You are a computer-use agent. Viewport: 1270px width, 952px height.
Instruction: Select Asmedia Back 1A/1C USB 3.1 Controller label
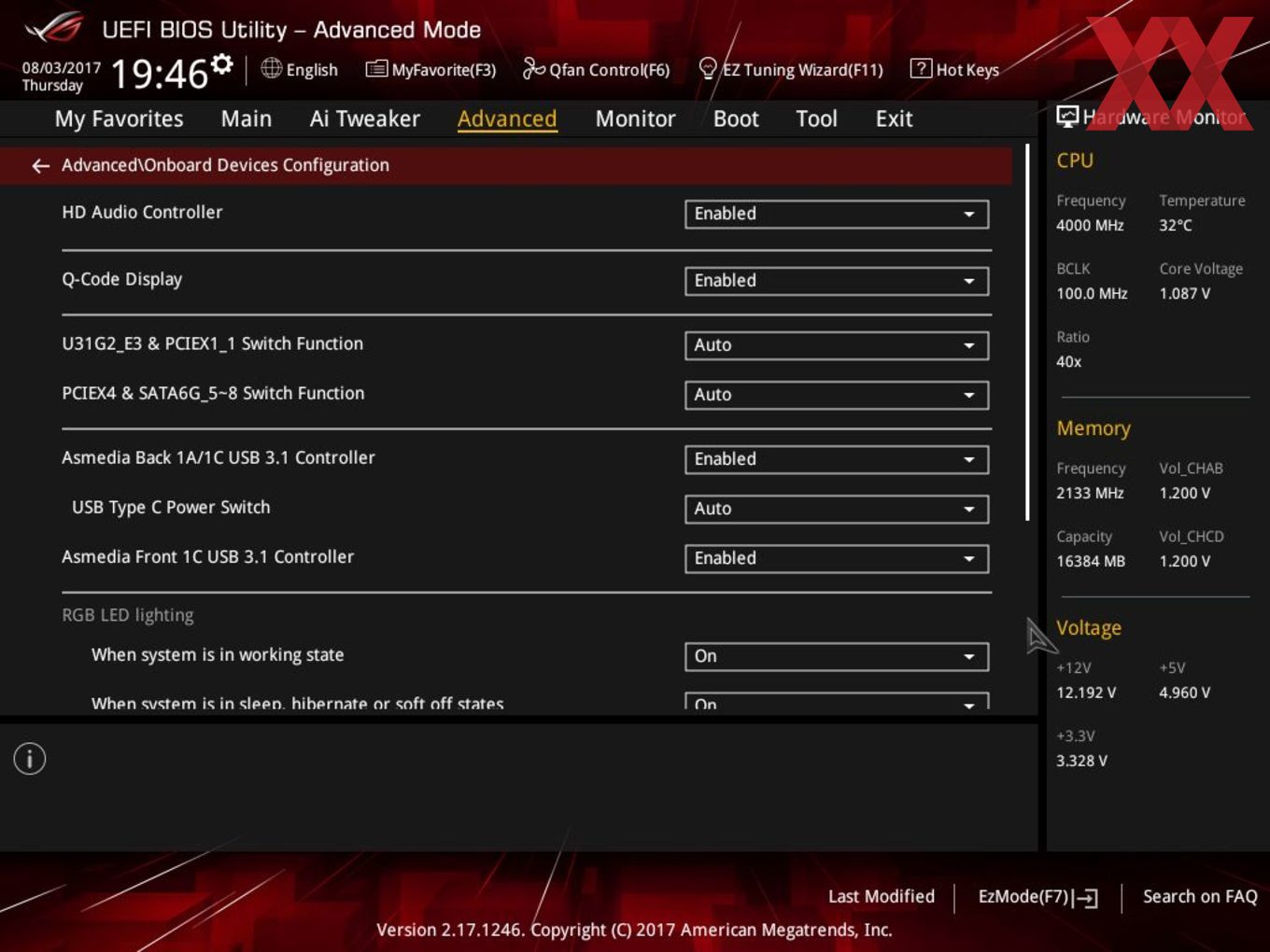point(219,457)
